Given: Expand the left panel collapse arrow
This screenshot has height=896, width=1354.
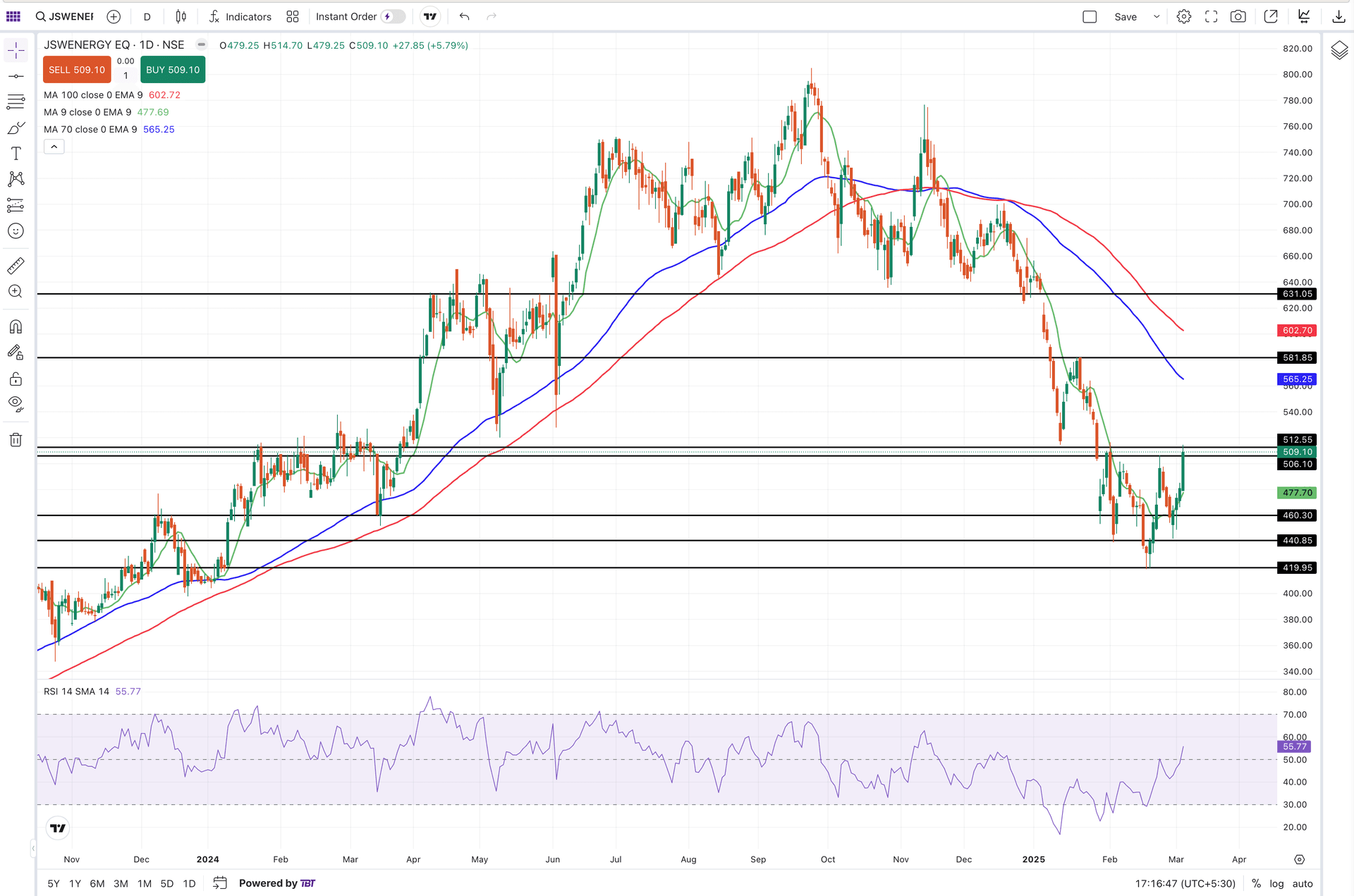Looking at the screenshot, I should click(32, 847).
